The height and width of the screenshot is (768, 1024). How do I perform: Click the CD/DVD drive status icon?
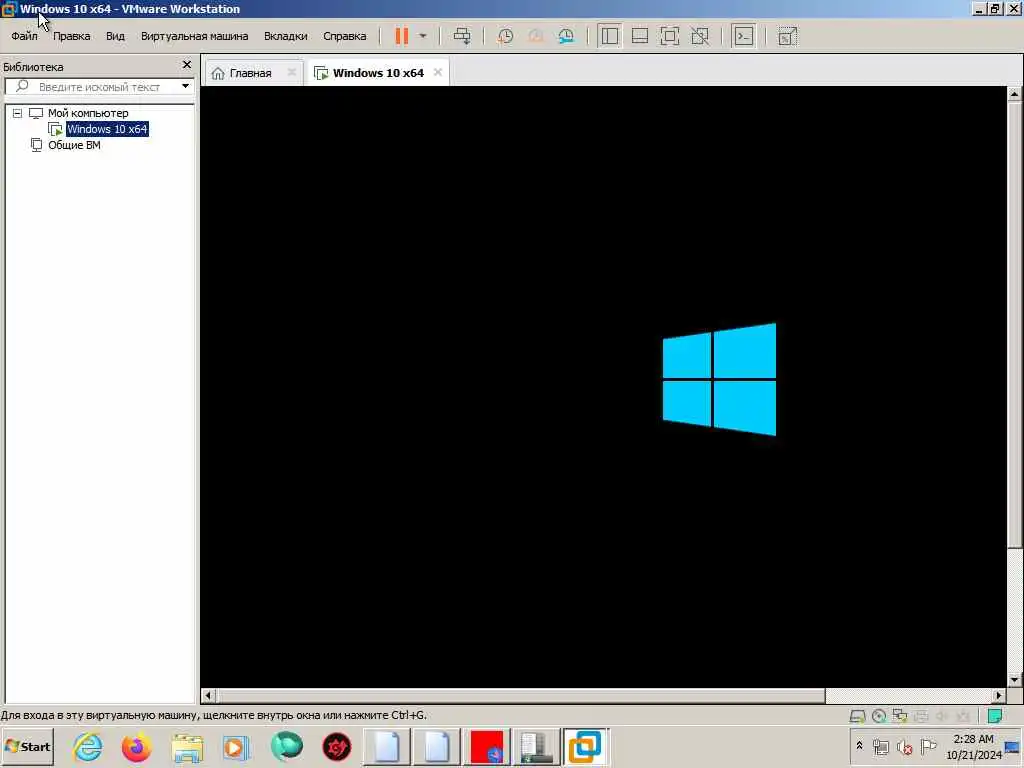[879, 716]
